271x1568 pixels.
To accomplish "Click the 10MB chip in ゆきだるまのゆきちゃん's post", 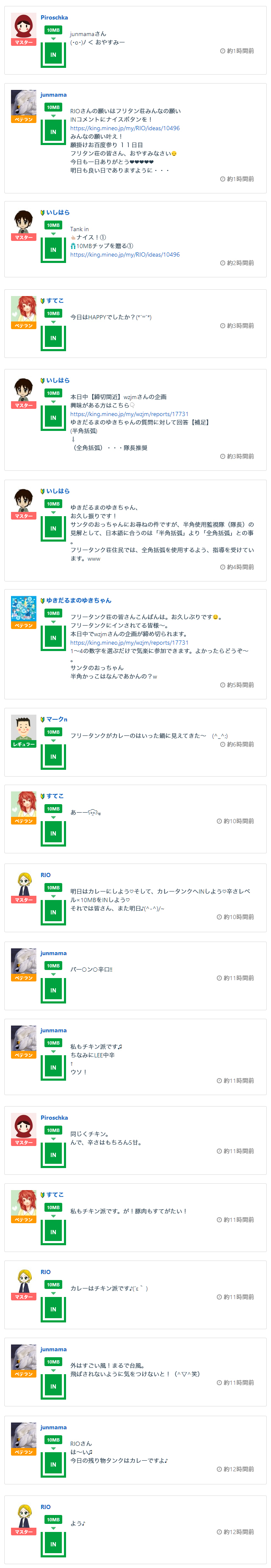I will [53, 614].
